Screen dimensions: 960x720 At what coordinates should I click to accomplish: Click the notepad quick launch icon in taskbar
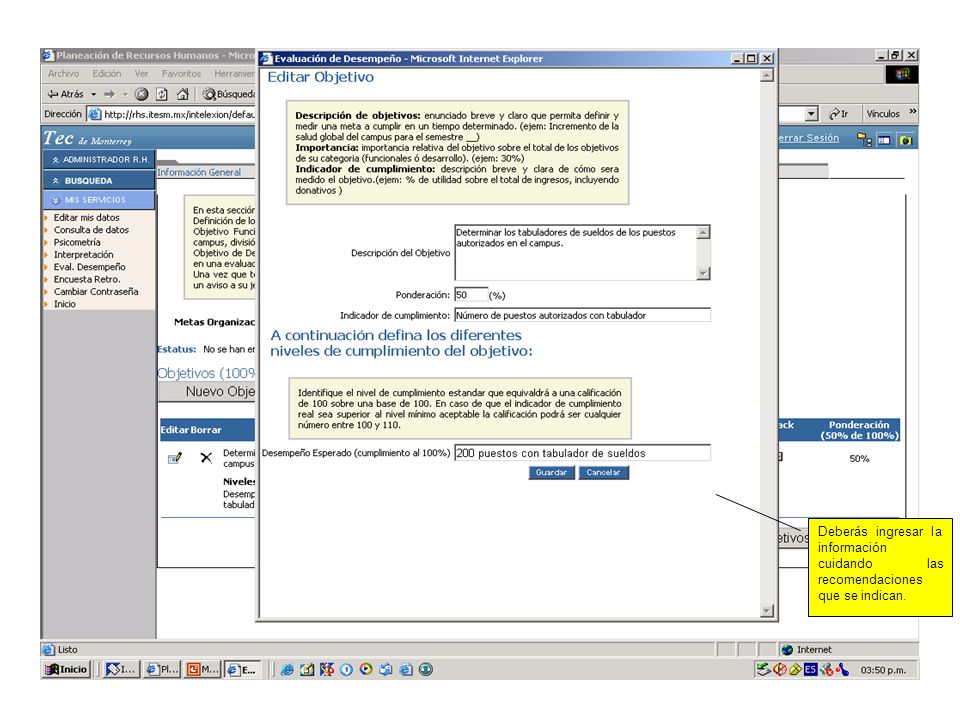coord(307,670)
